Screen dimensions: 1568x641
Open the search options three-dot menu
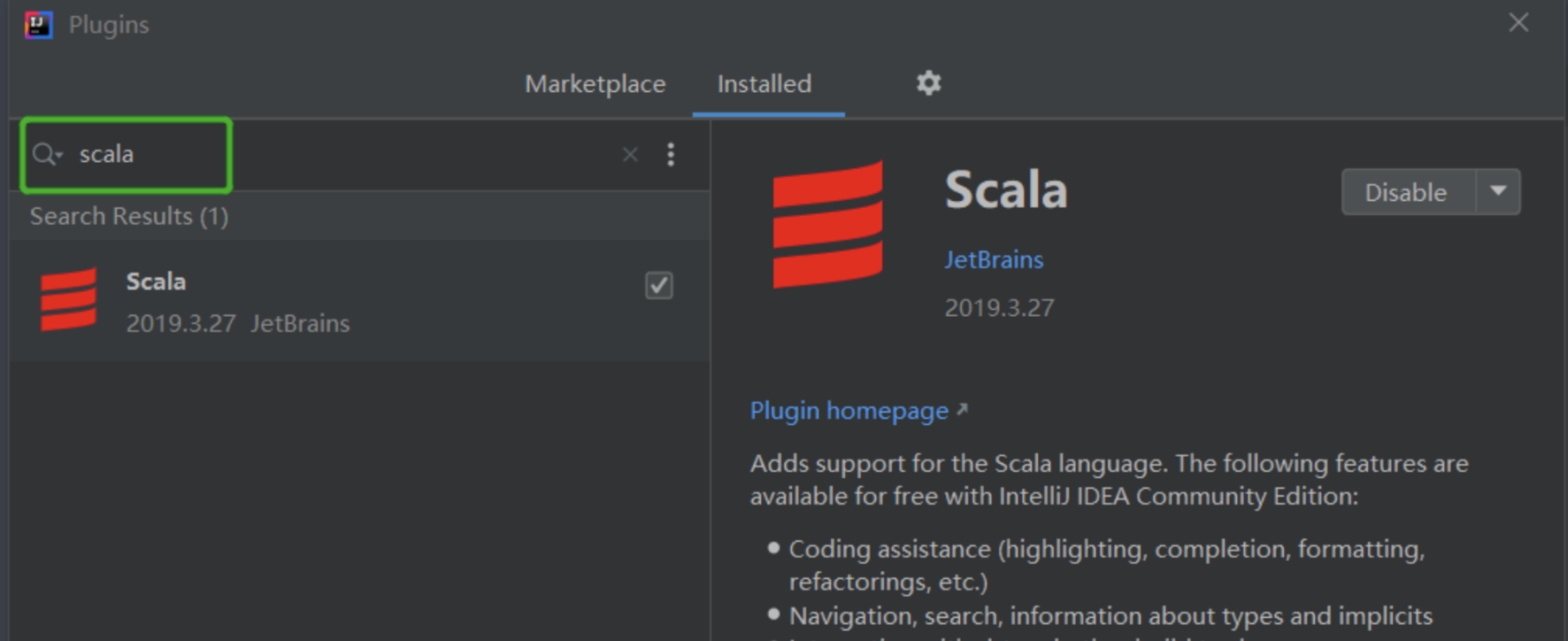(671, 155)
